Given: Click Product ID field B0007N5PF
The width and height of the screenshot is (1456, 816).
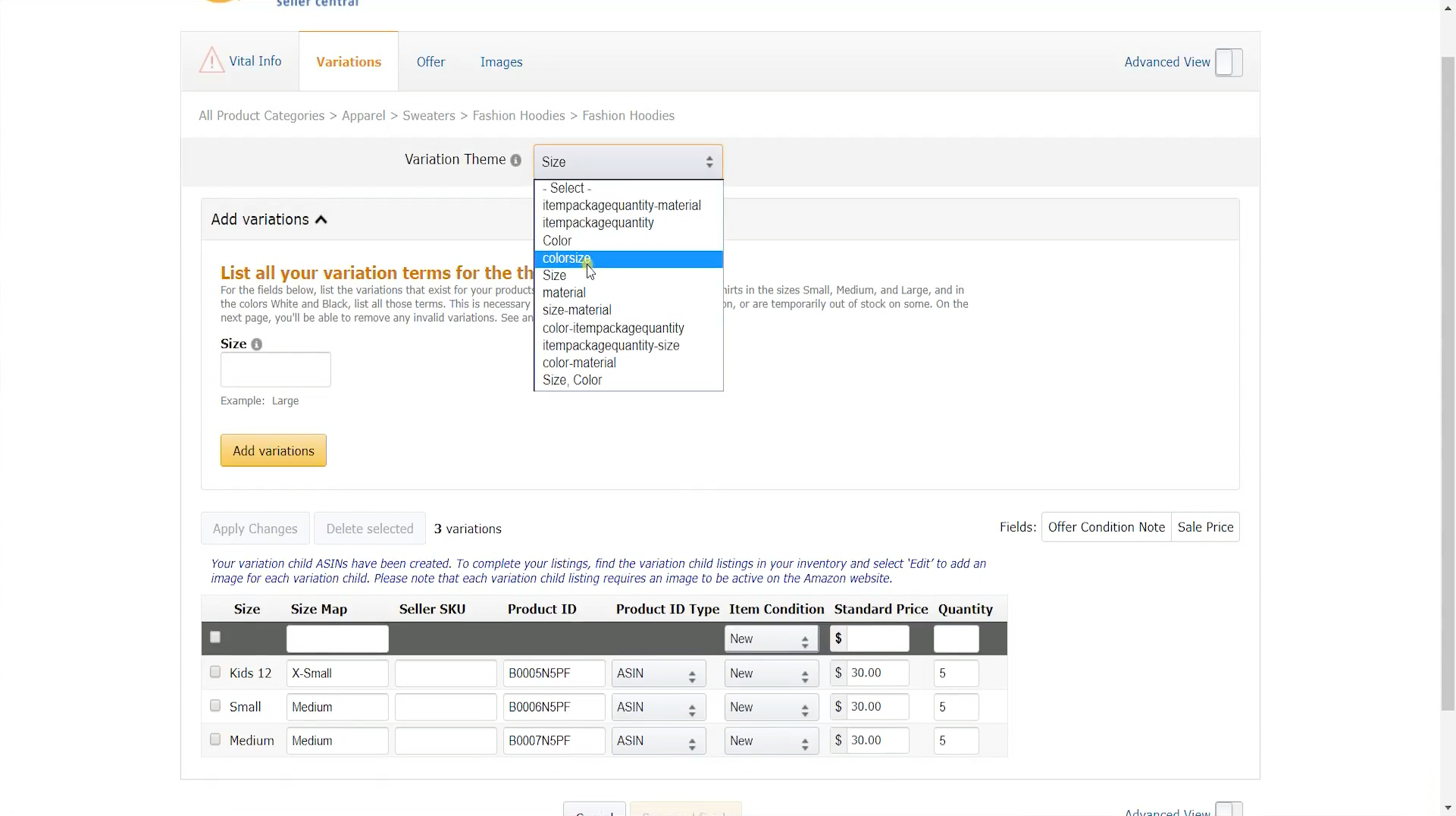Looking at the screenshot, I should [x=554, y=741].
